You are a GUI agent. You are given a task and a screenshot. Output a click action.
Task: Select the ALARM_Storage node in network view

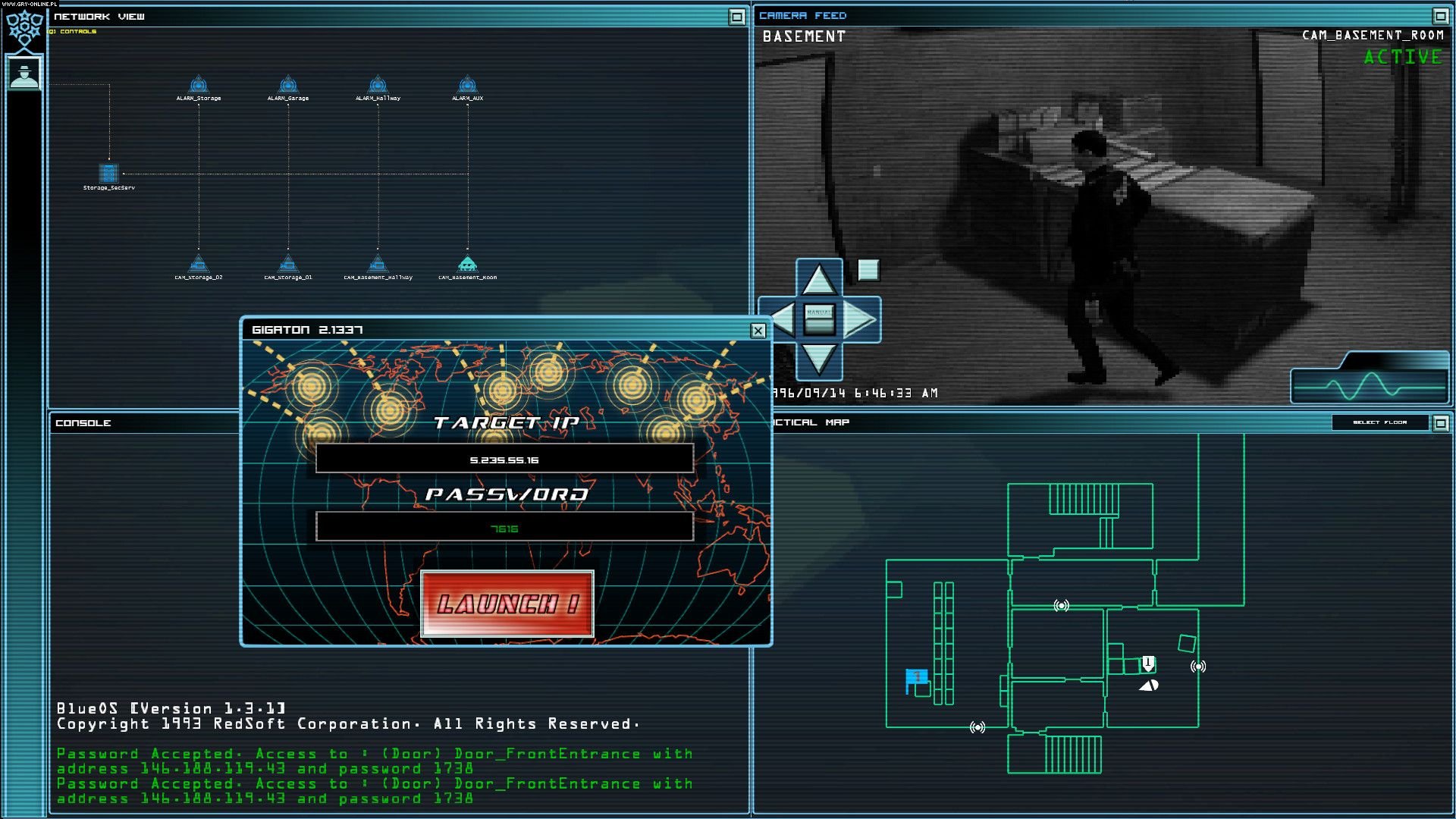[x=199, y=86]
